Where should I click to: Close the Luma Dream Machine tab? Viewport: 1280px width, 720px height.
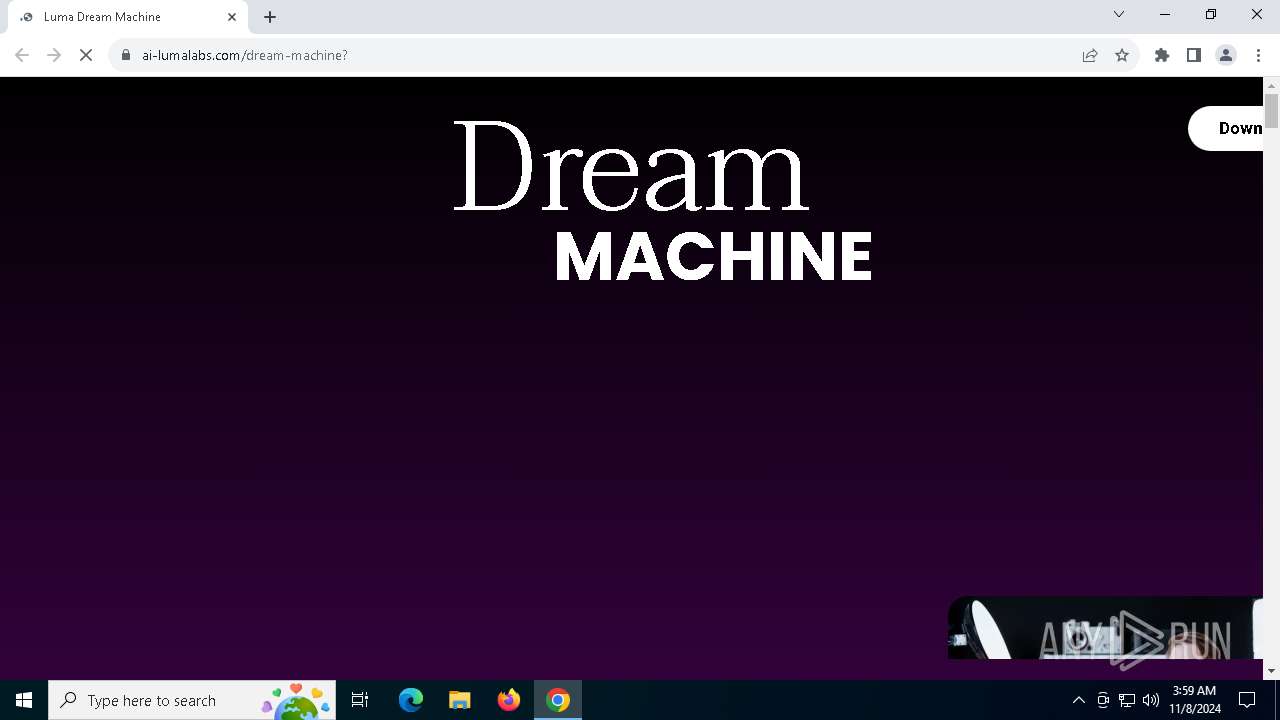coord(232,17)
